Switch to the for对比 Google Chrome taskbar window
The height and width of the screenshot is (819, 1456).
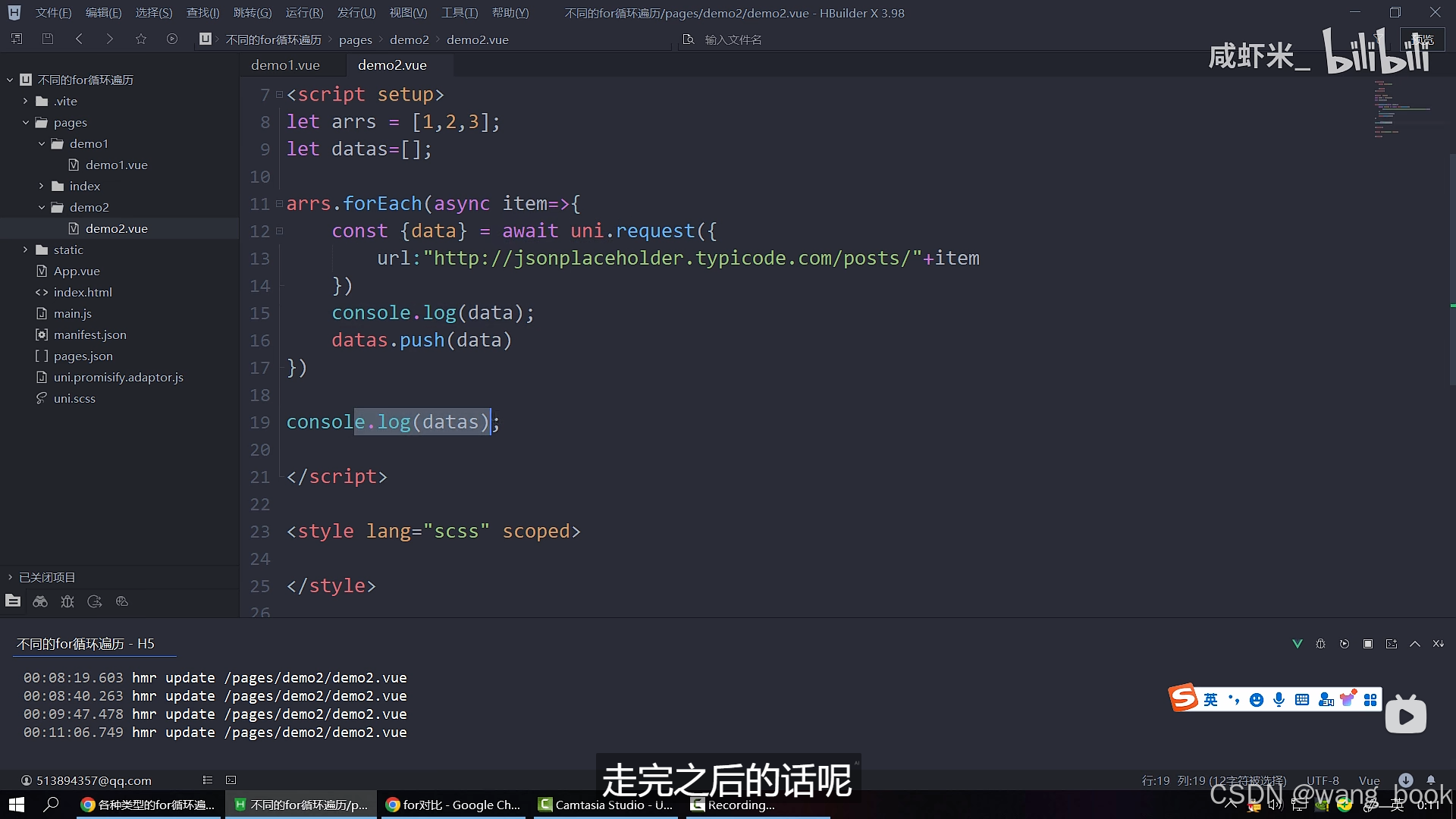[x=453, y=805]
